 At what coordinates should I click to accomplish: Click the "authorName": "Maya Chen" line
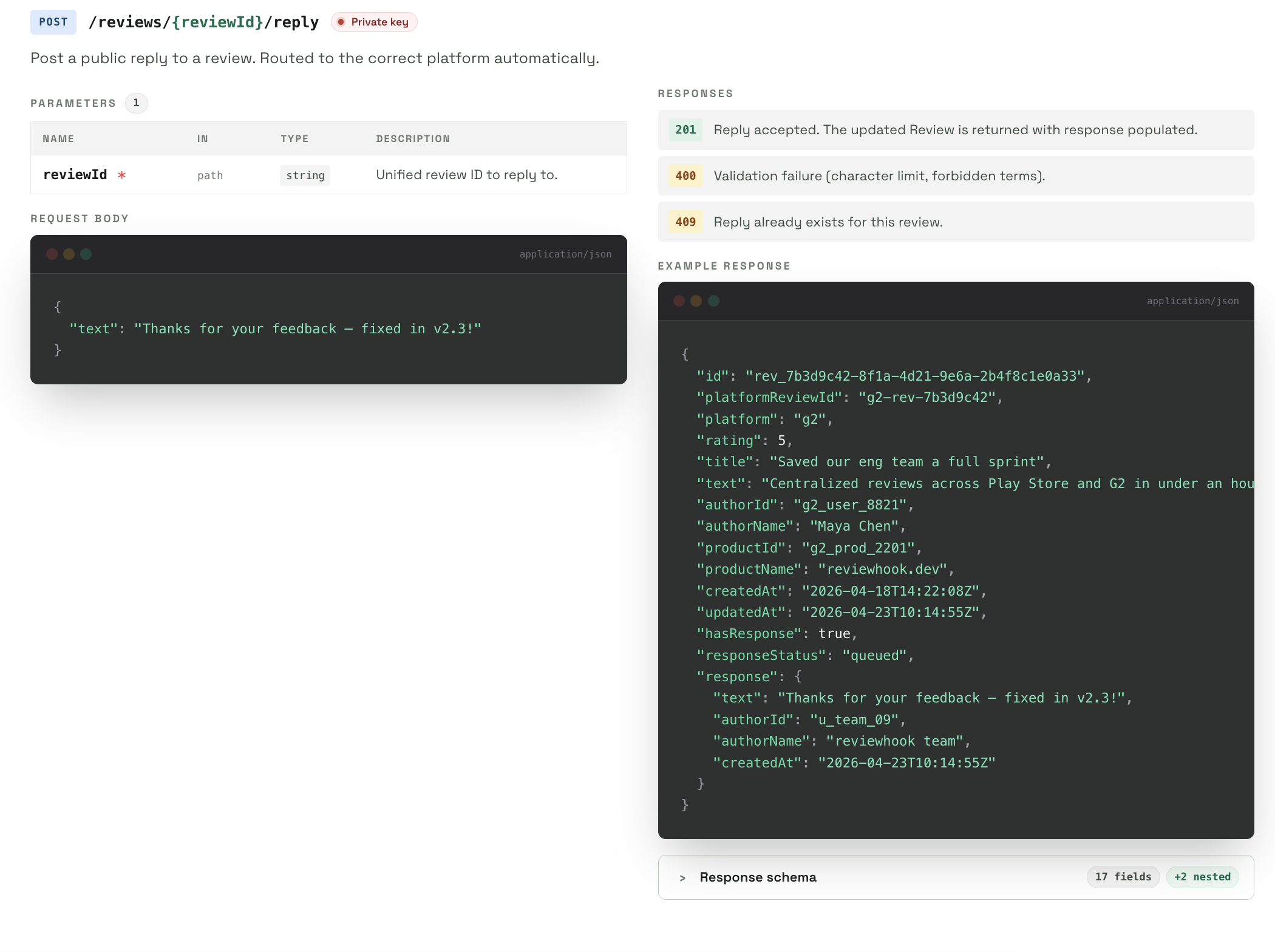[x=801, y=526]
